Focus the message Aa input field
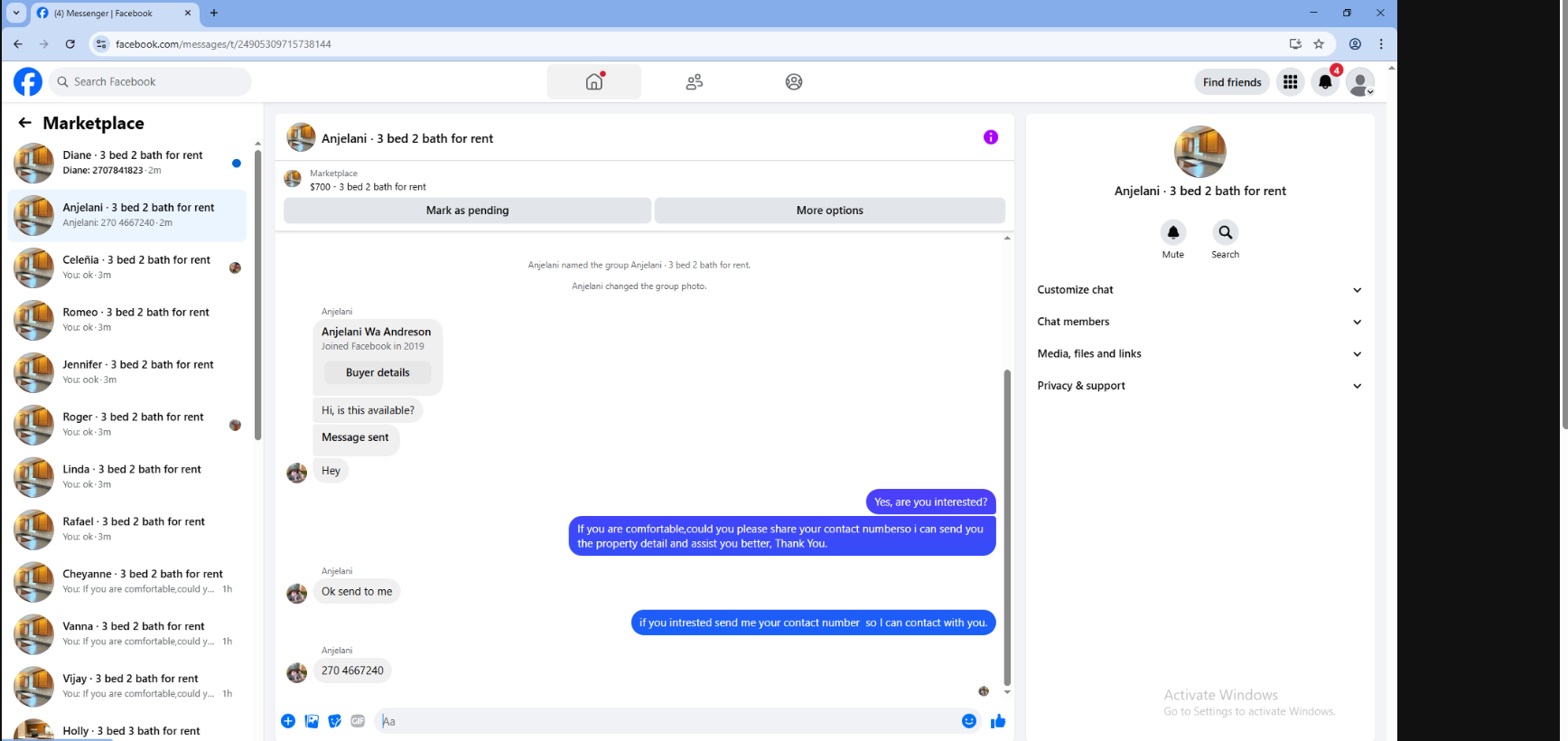Image resolution: width=1568 pixels, height=741 pixels. (x=667, y=721)
